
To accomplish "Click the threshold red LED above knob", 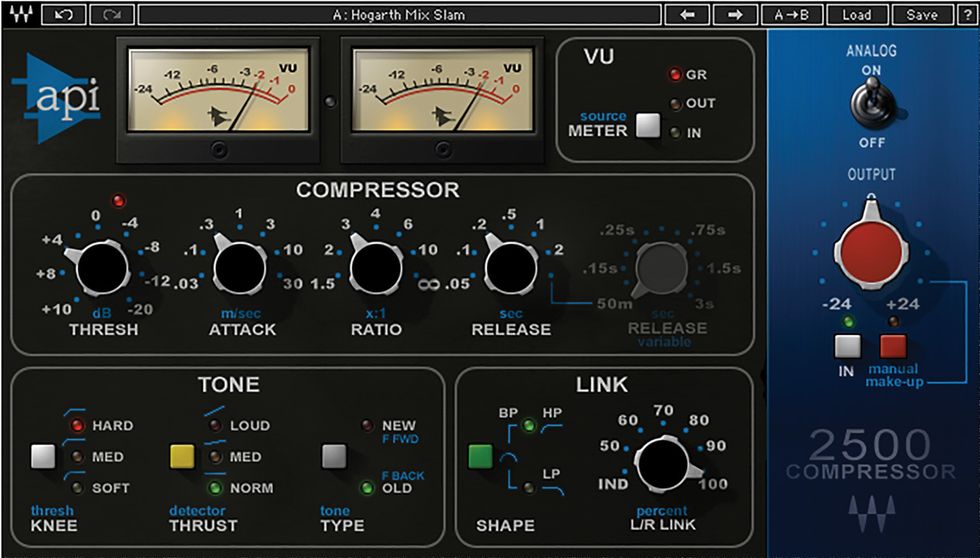I will click(118, 201).
